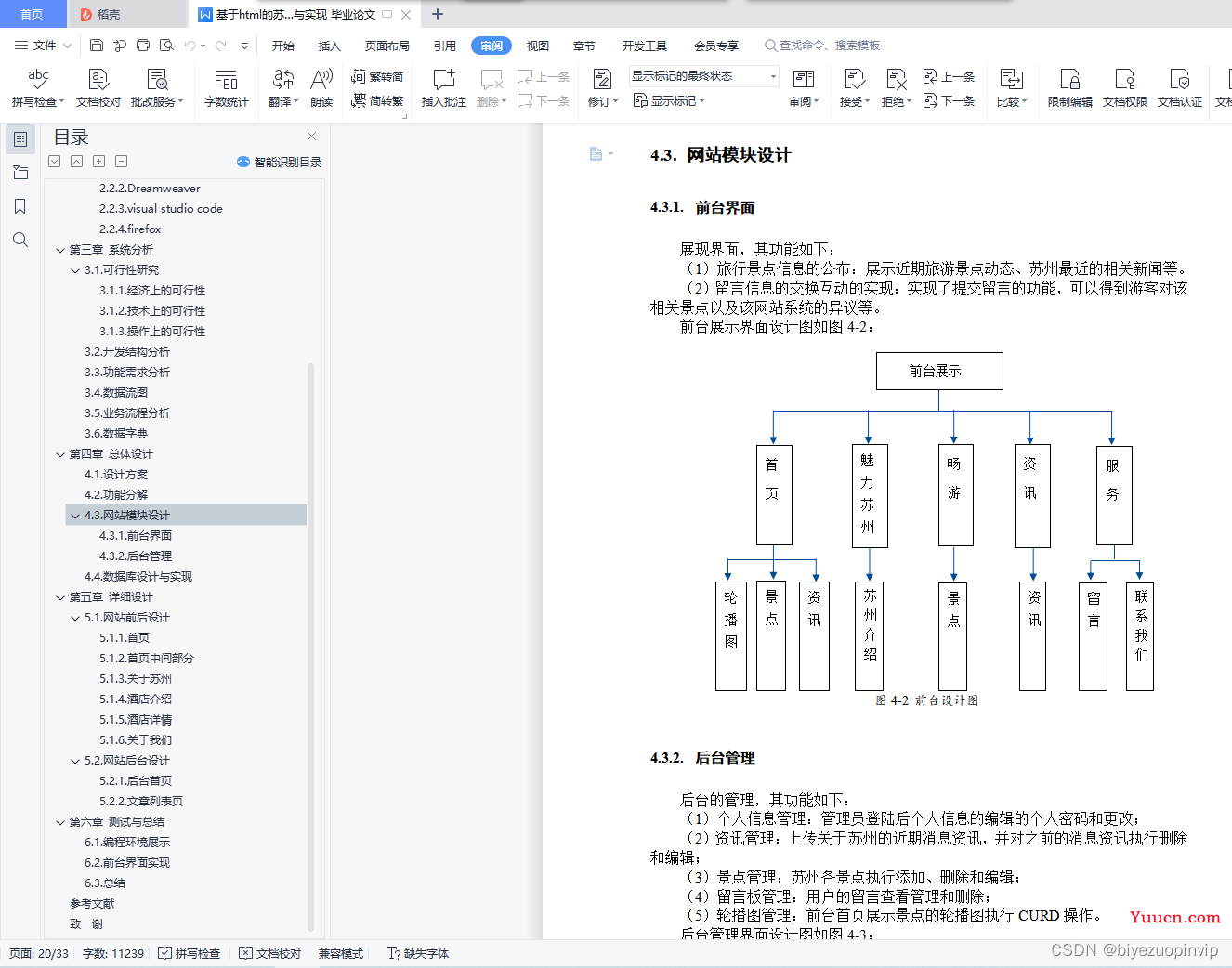Click 智能识别目录 smart TOC recognition

point(280,162)
